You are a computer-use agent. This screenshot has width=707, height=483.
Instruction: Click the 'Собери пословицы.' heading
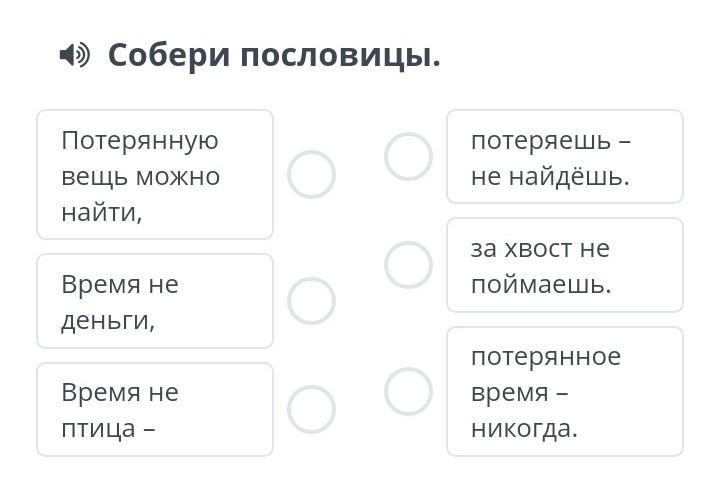(x=274, y=56)
